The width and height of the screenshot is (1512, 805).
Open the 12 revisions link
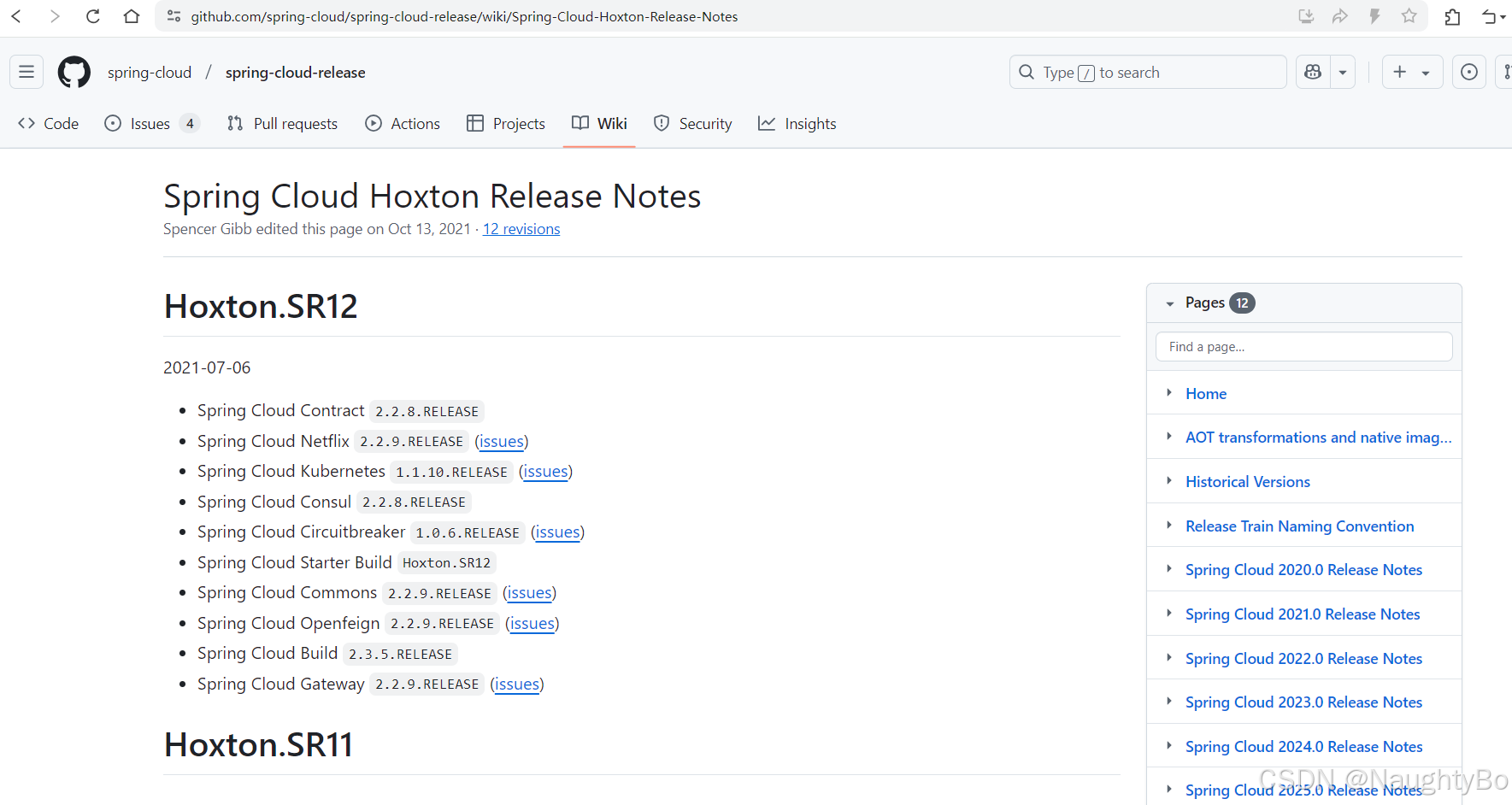521,229
